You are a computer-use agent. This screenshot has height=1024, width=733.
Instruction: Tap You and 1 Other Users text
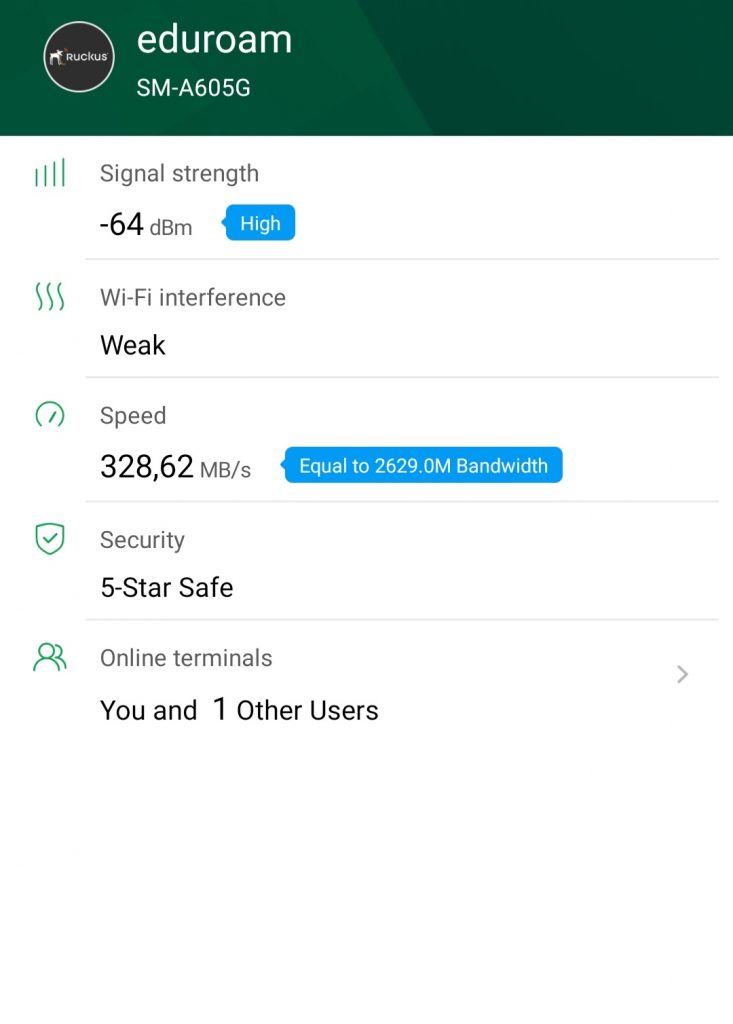pos(239,710)
